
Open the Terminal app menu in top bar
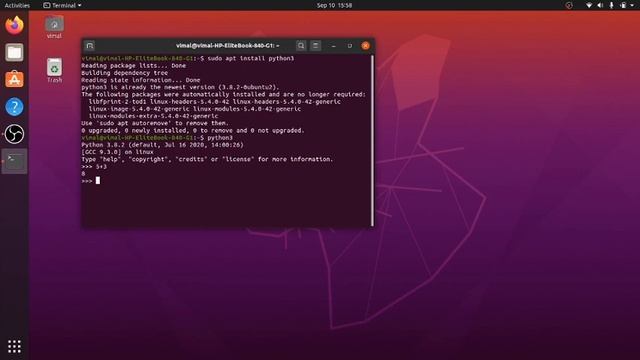[x=62, y=5]
